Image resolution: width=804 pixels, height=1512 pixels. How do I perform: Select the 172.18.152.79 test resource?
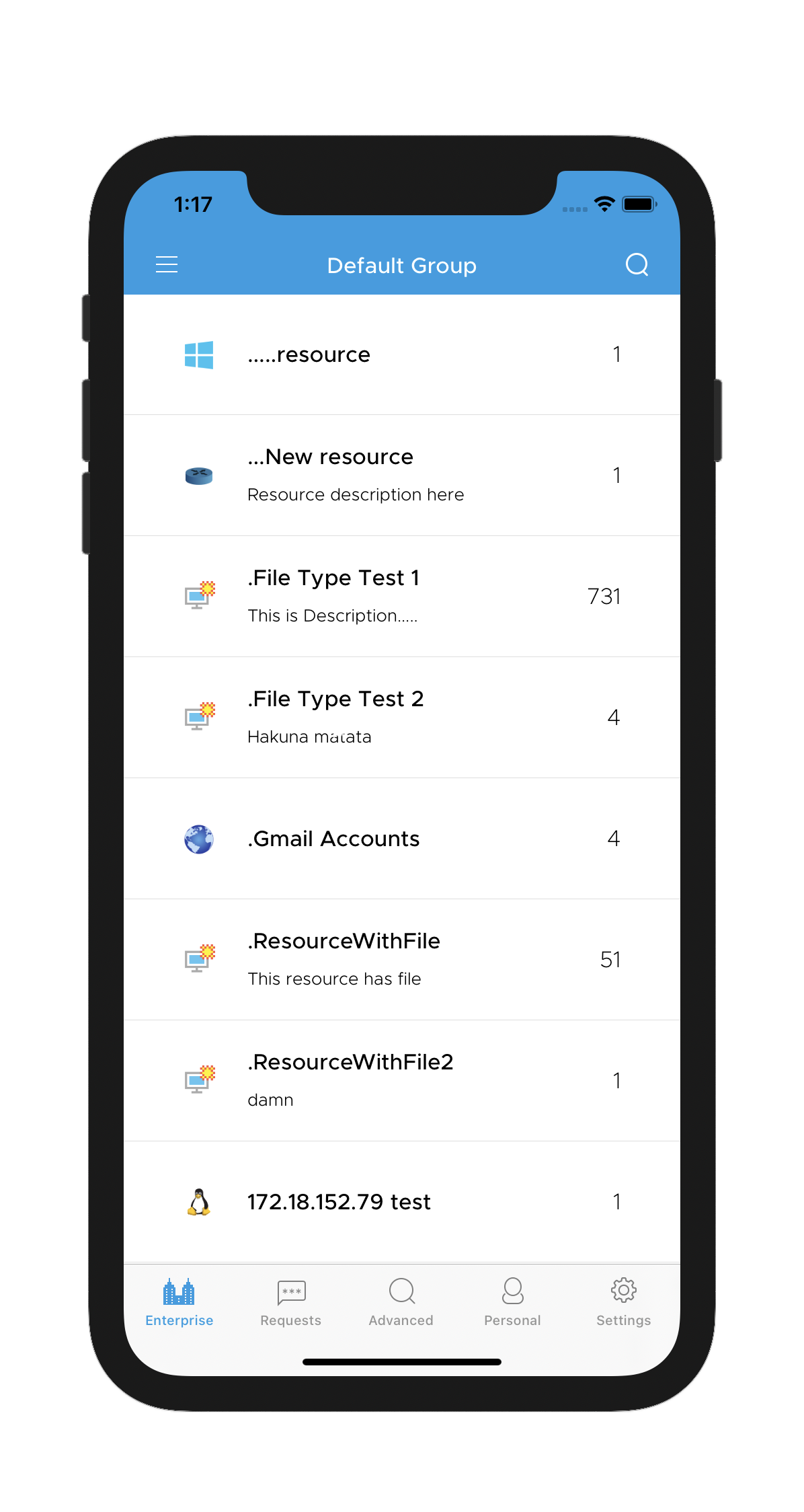click(402, 1202)
